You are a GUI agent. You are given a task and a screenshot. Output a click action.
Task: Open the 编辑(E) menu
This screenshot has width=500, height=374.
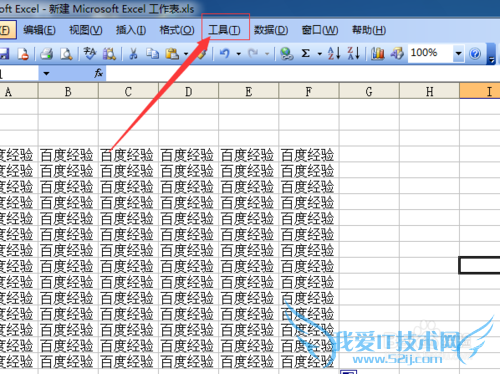(39, 30)
